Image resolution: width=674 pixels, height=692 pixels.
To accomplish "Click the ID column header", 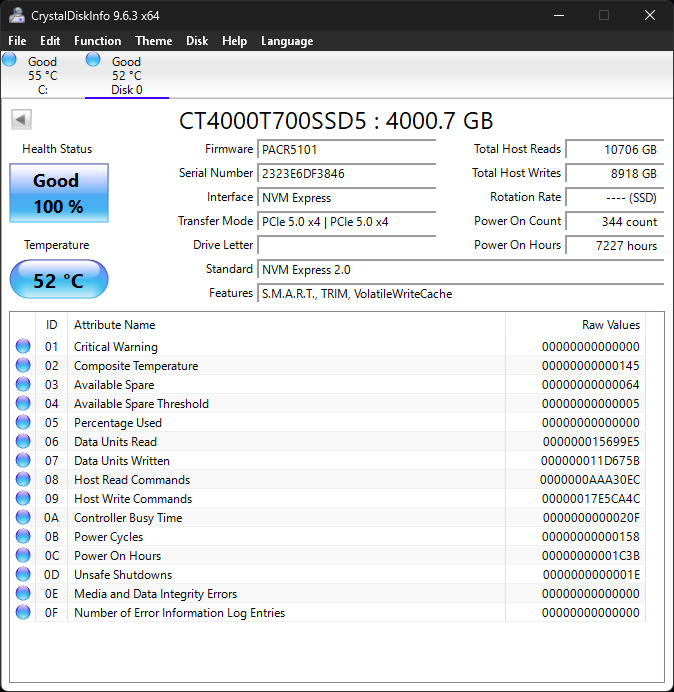I will [x=51, y=325].
